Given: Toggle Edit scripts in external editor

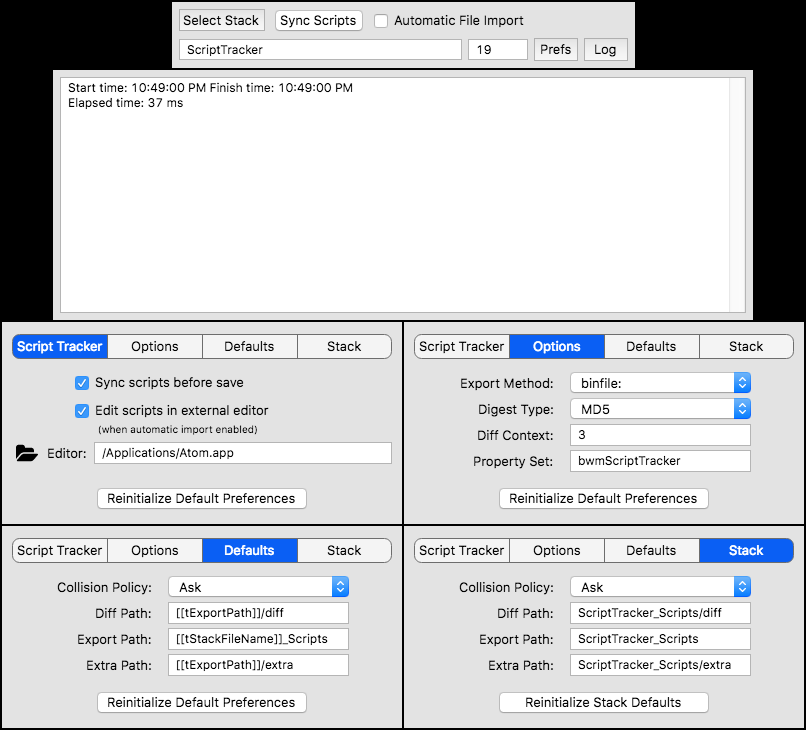Looking at the screenshot, I should point(83,411).
